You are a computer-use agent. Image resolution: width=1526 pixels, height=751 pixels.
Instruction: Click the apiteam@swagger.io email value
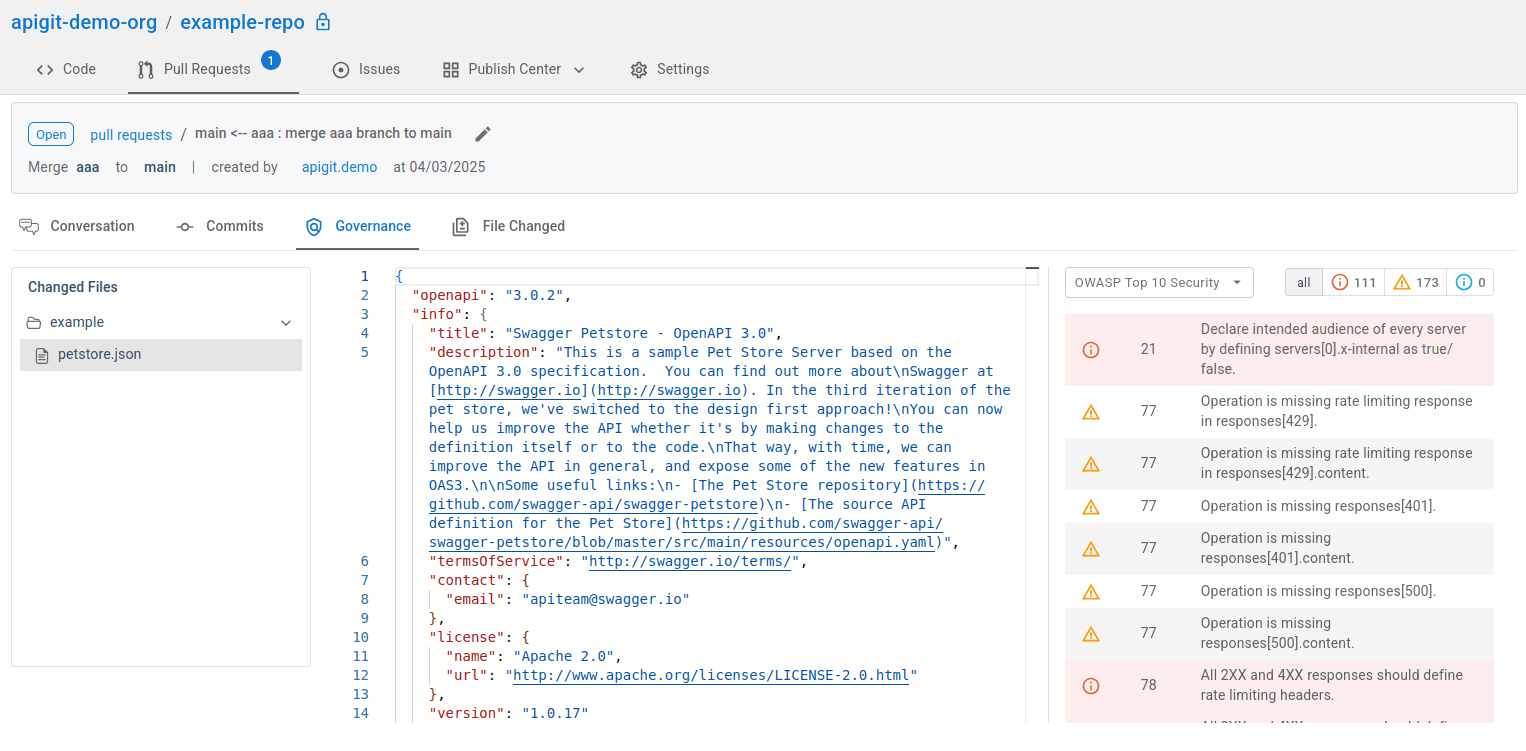(x=606, y=600)
